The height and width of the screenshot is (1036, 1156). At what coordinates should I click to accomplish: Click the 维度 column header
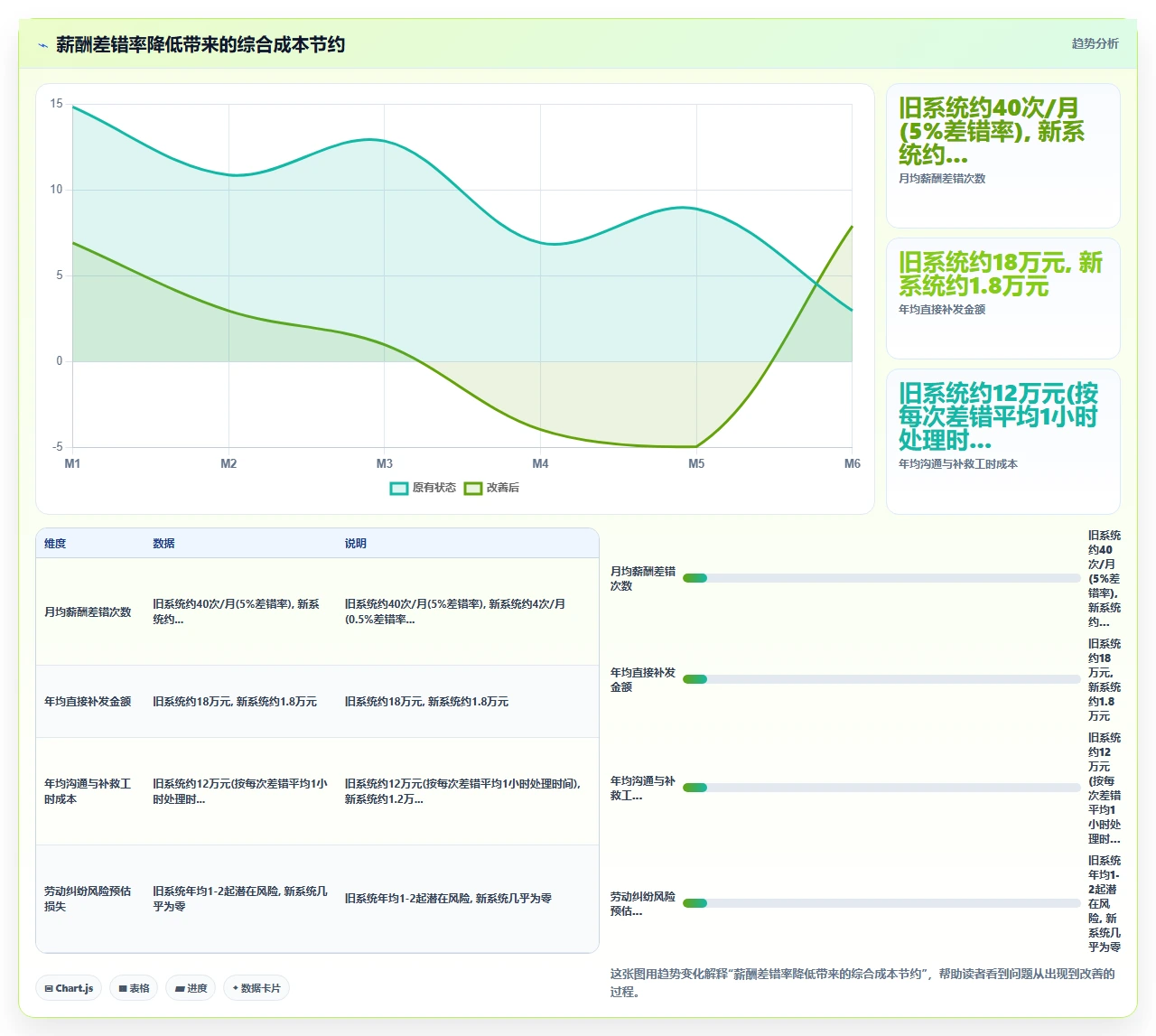pyautogui.click(x=55, y=544)
